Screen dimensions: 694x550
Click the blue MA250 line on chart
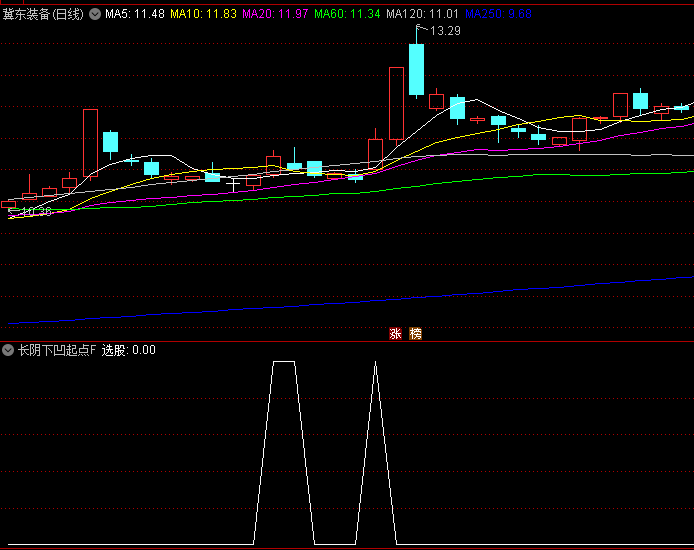coord(400,299)
